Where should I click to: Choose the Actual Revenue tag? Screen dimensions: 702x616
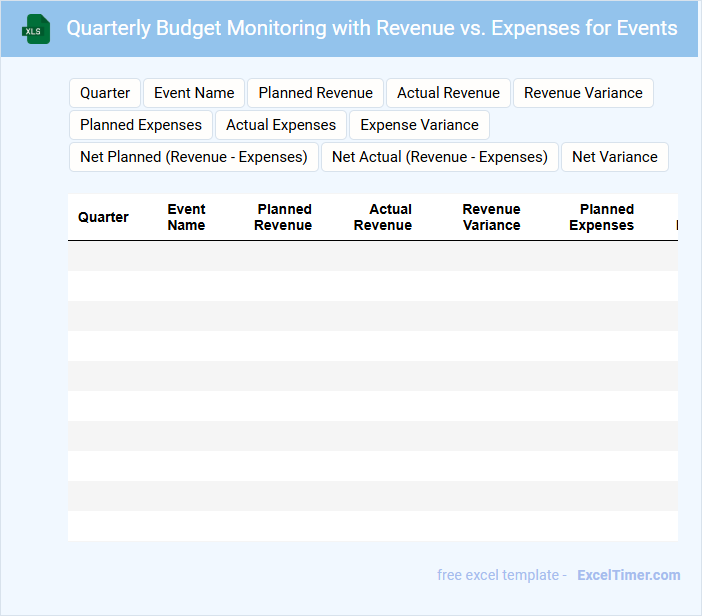tap(448, 93)
